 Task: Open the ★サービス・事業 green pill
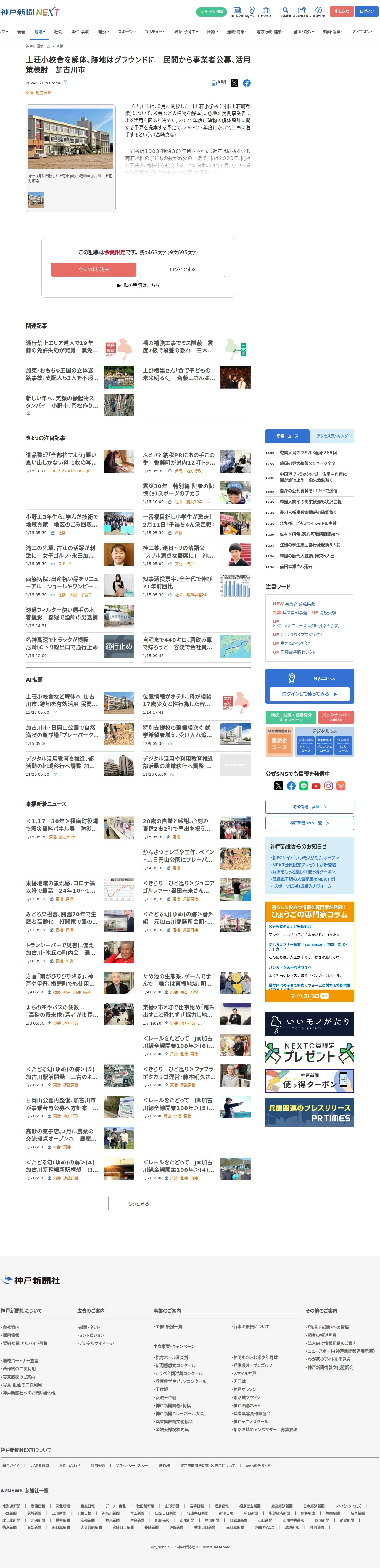(x=211, y=12)
